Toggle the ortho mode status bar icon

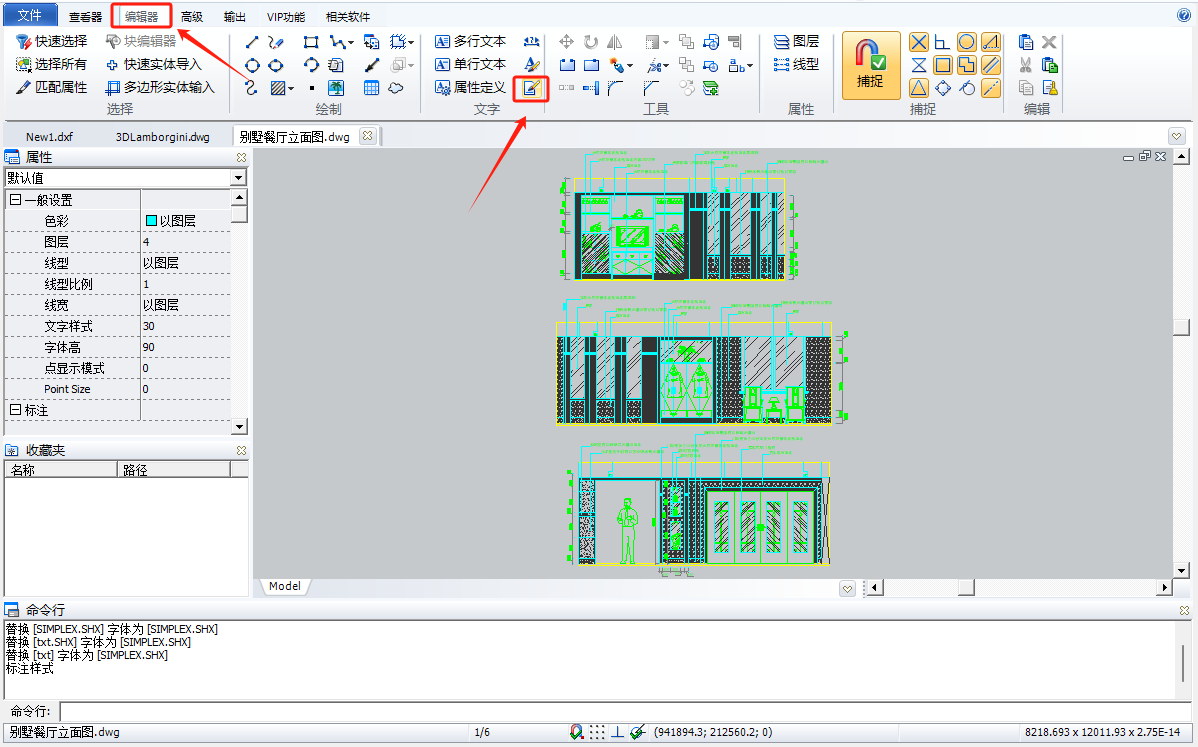[x=617, y=733]
